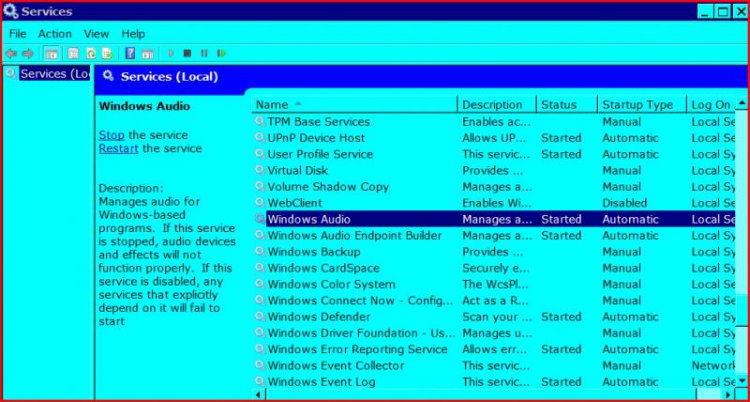Click the Refresh toolbar icon
750x402 pixels.
(90, 53)
